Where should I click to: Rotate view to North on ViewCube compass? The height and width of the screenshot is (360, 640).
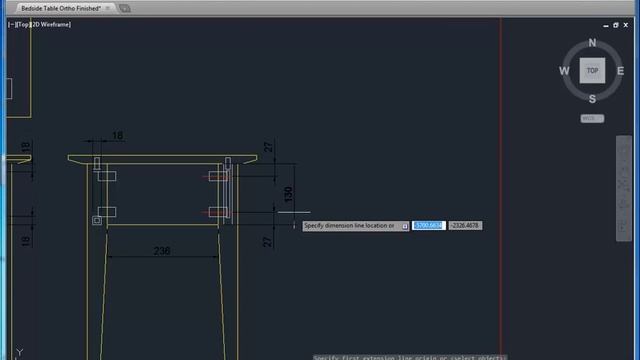[x=592, y=42]
